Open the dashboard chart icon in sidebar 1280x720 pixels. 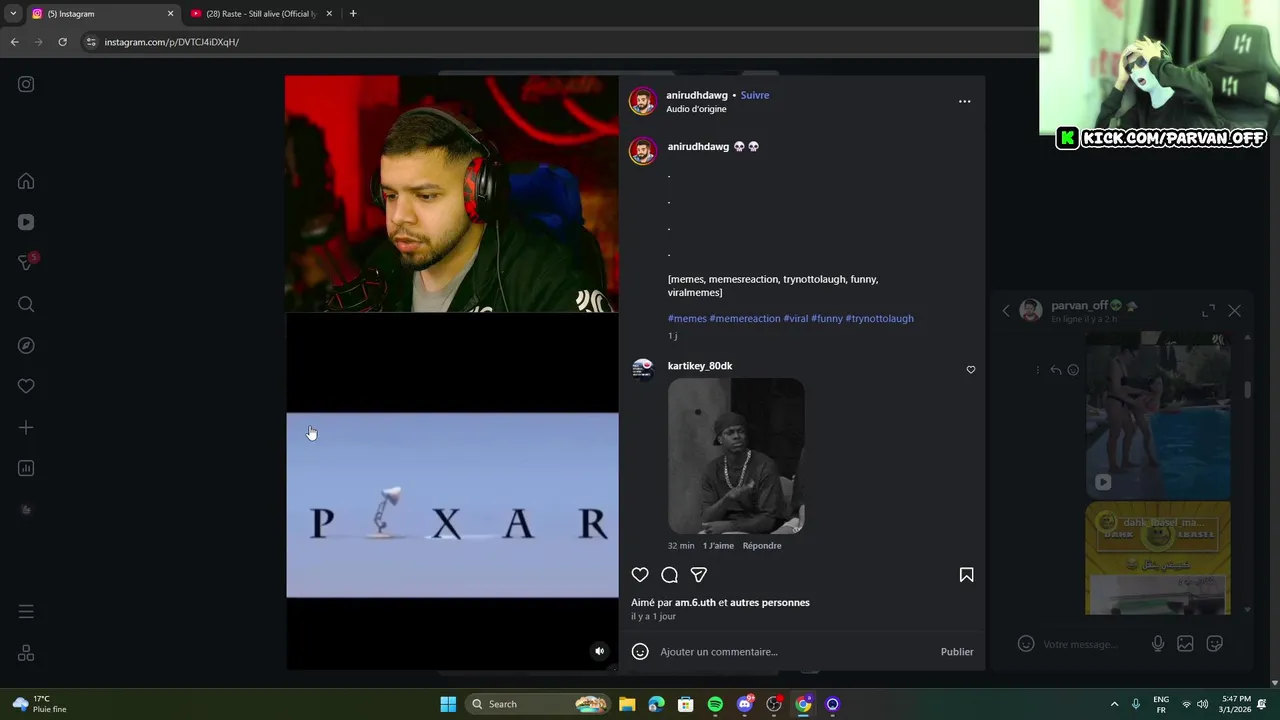tap(26, 468)
